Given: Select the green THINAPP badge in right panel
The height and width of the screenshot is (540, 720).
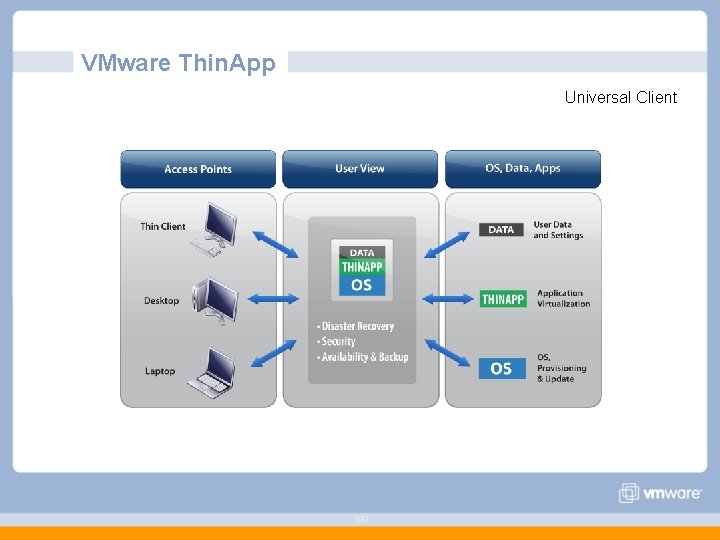Looking at the screenshot, I should [x=503, y=299].
